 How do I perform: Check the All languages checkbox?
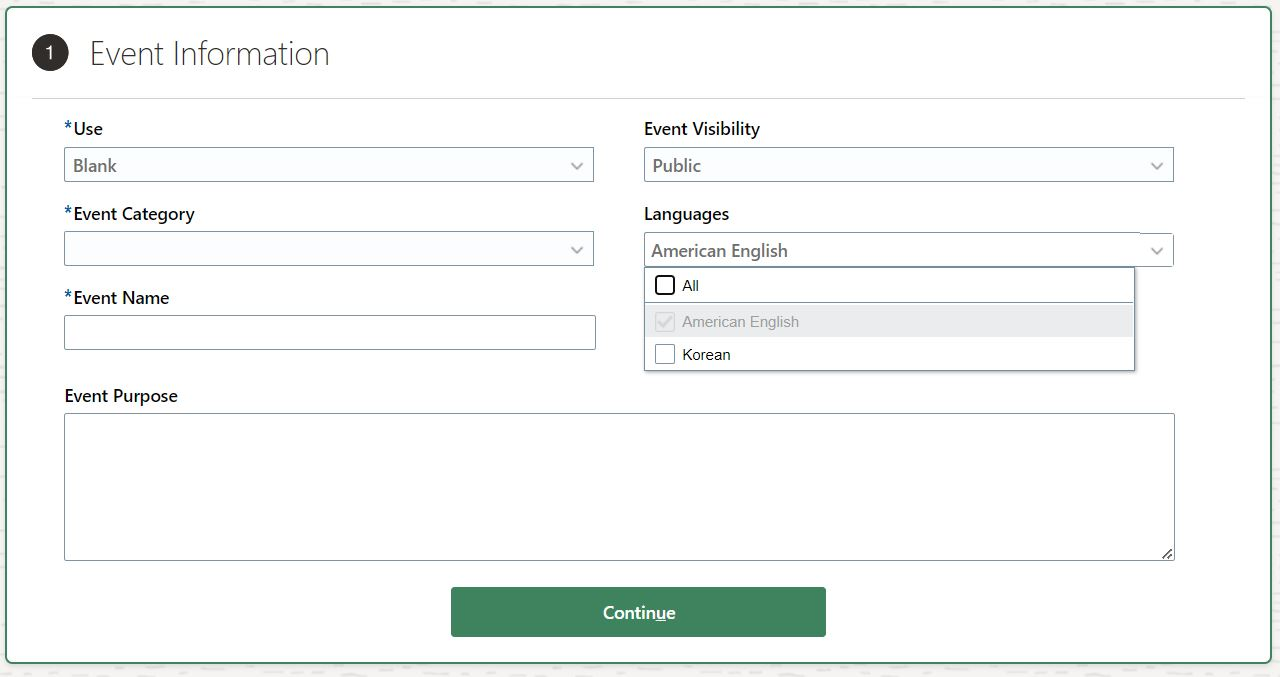point(665,286)
